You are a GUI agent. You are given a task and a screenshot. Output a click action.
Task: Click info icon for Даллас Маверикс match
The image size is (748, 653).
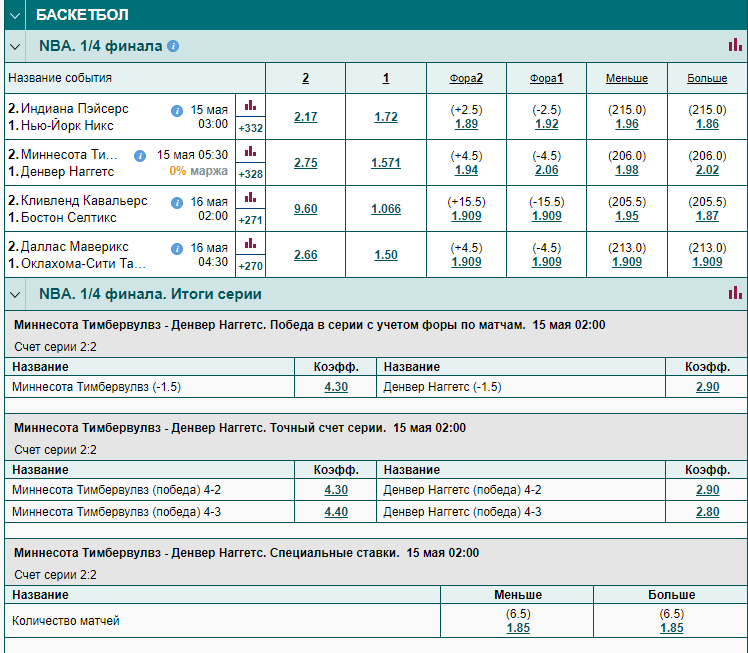(177, 249)
